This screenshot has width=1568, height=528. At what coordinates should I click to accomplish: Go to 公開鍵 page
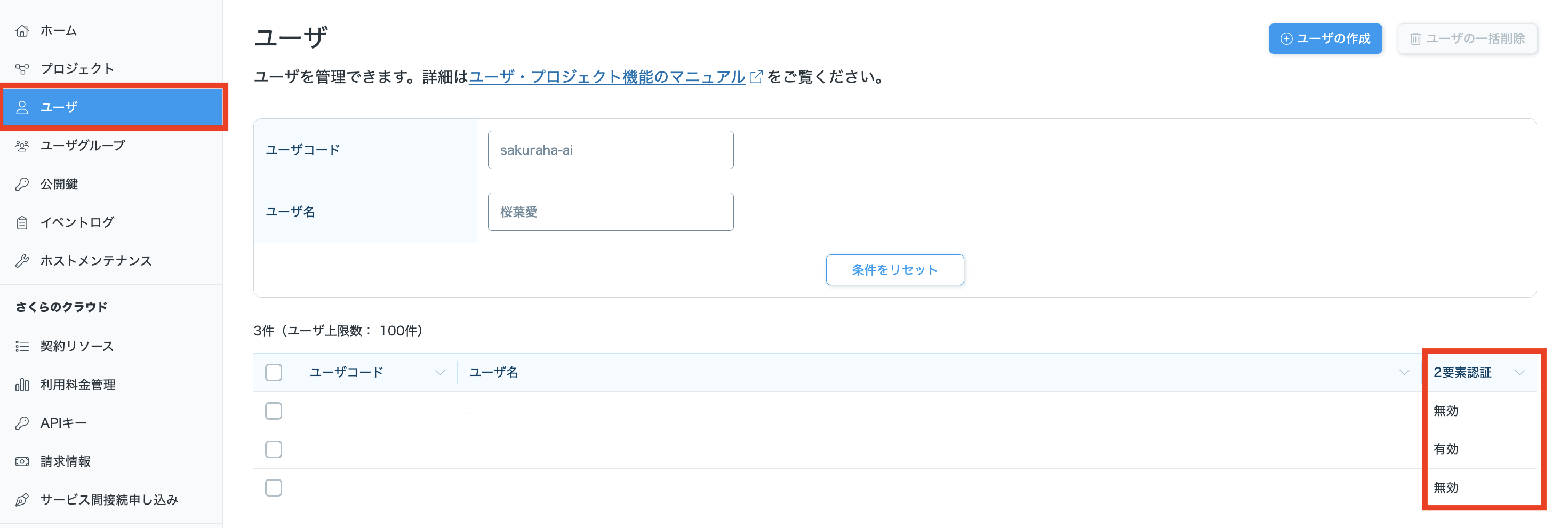coord(111,184)
